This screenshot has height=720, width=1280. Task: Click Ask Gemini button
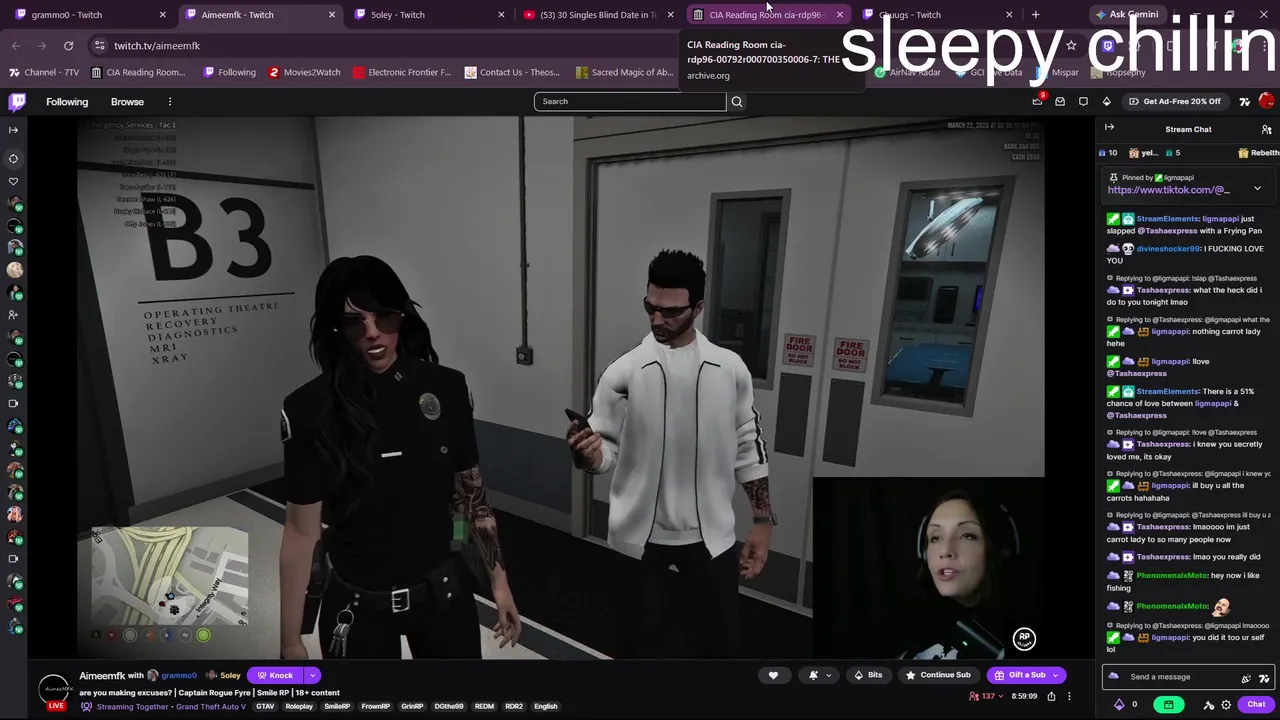tap(1126, 15)
